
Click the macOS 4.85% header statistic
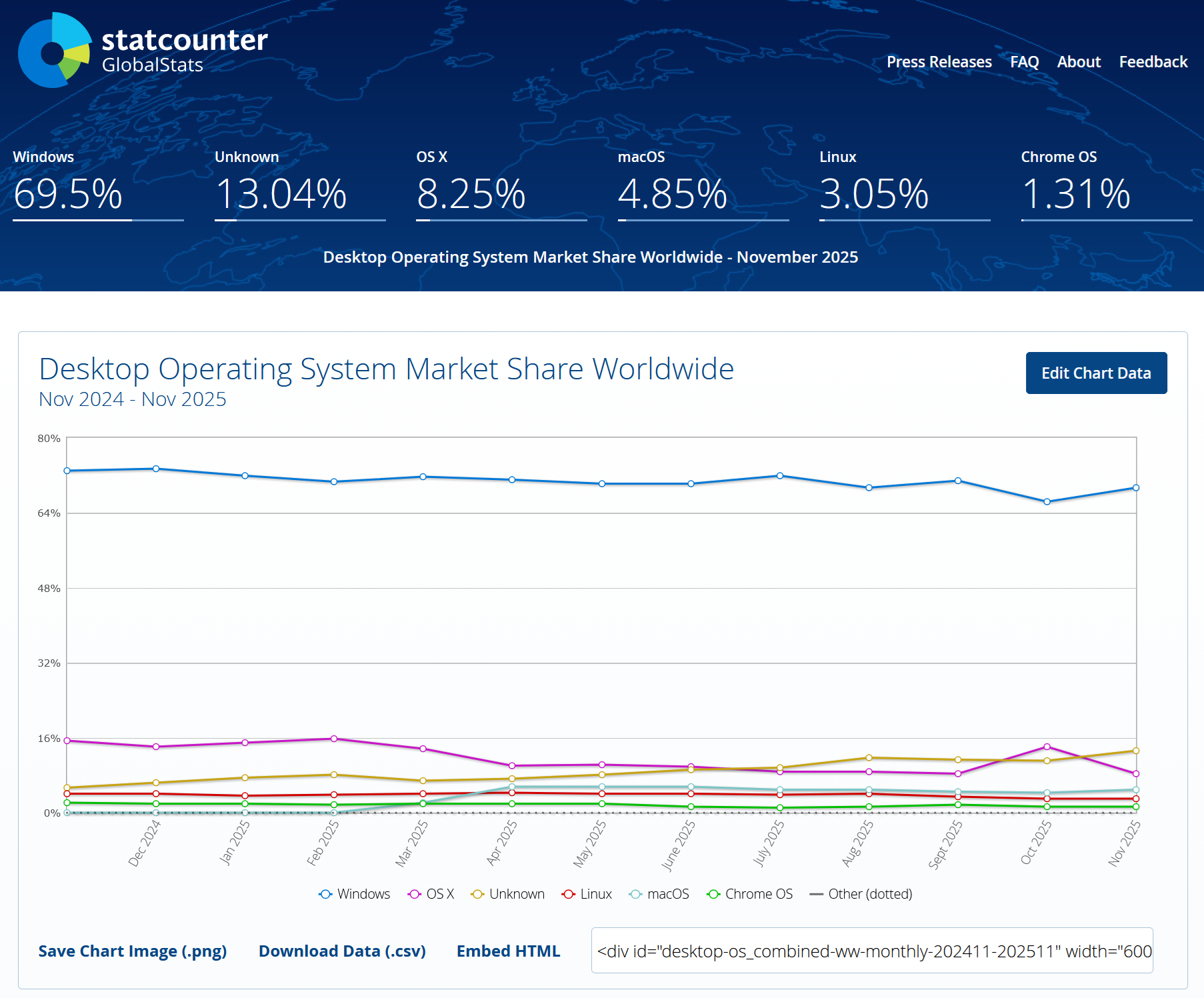[x=703, y=185]
